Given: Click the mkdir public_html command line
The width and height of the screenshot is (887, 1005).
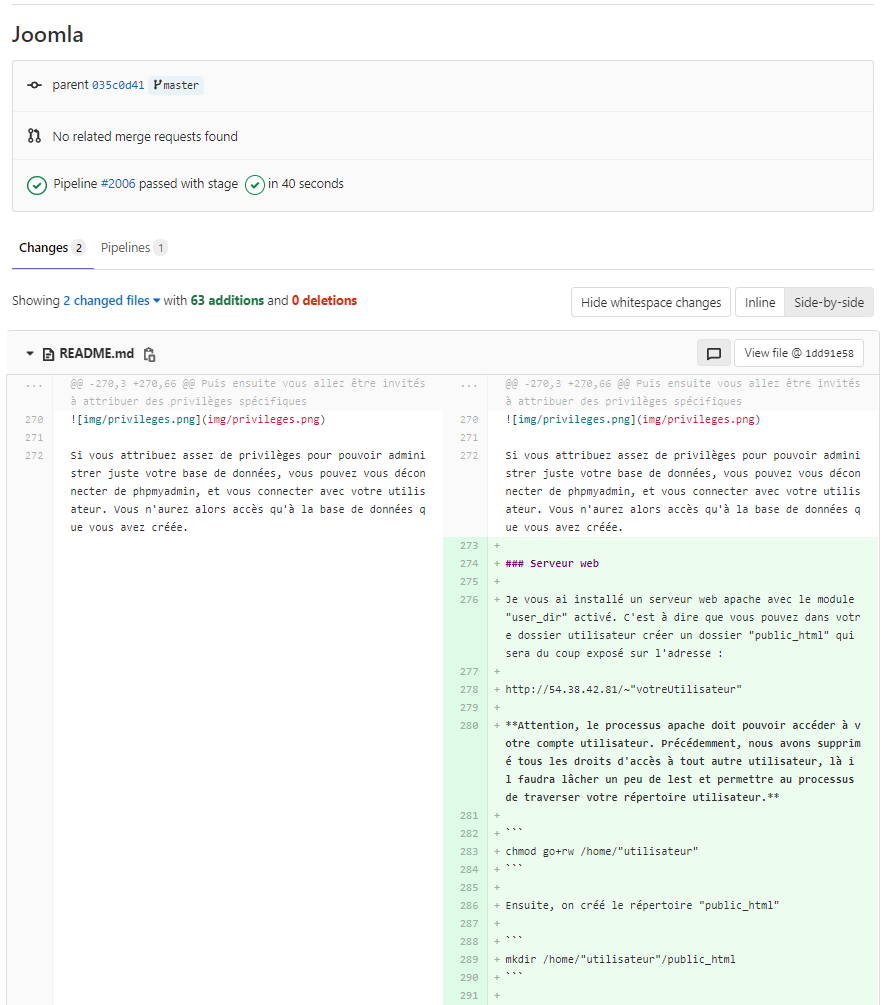Looking at the screenshot, I should coord(620,959).
